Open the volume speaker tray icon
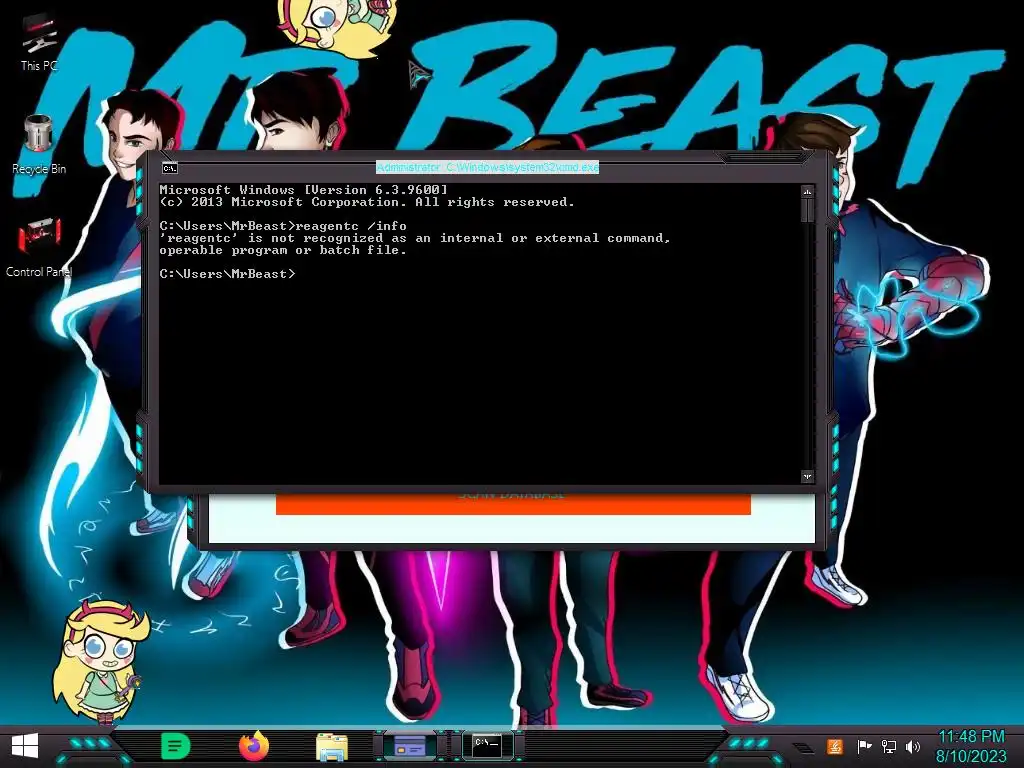Image resolution: width=1024 pixels, height=768 pixels. [x=913, y=746]
